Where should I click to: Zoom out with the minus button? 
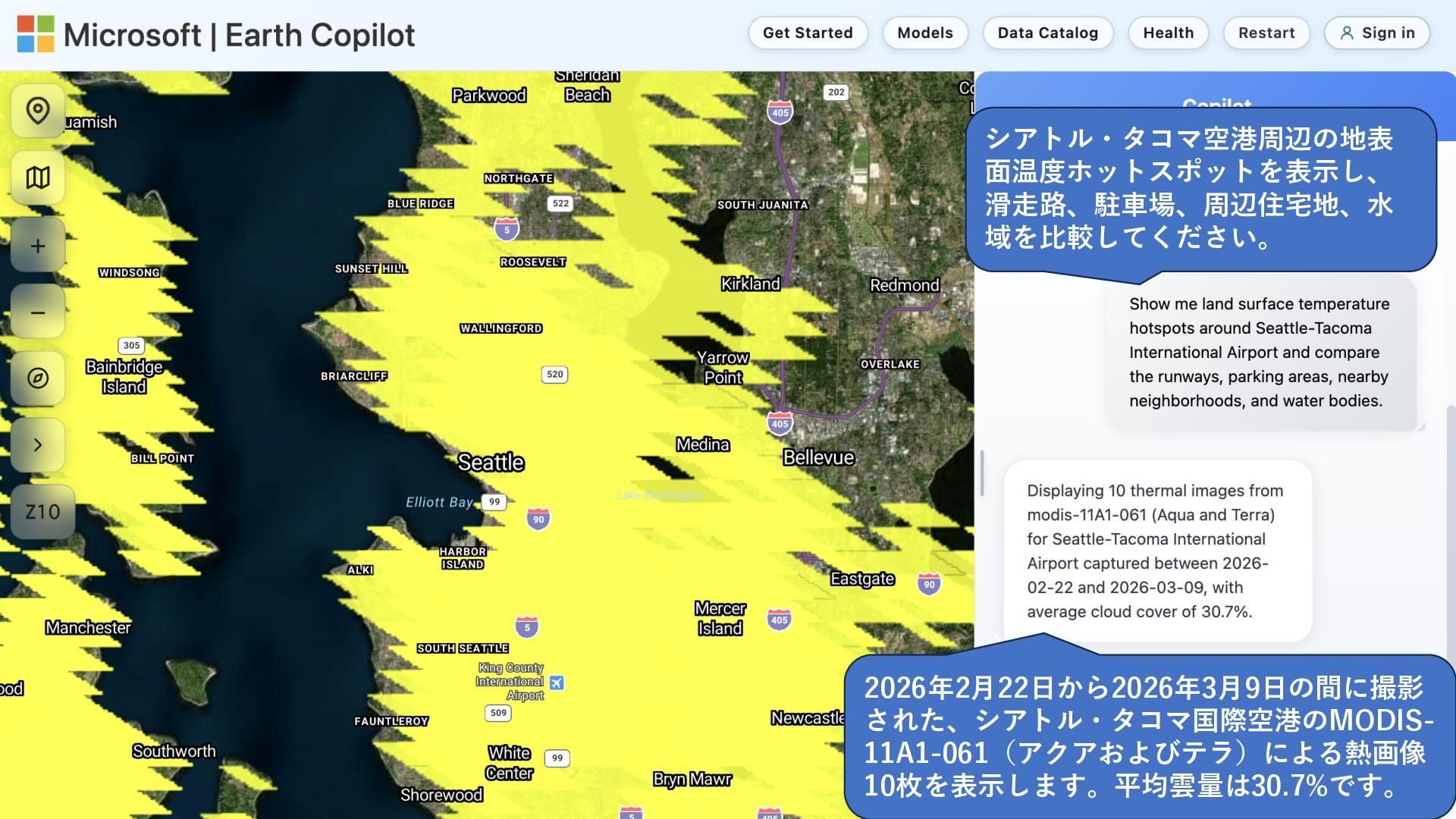[x=38, y=312]
